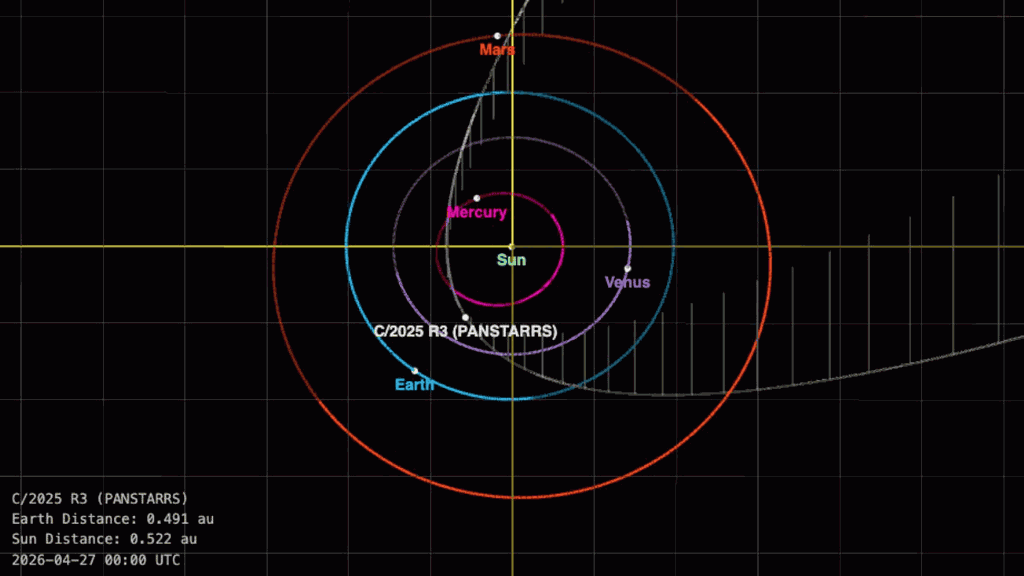Click the comet name in the info panel

point(100,498)
